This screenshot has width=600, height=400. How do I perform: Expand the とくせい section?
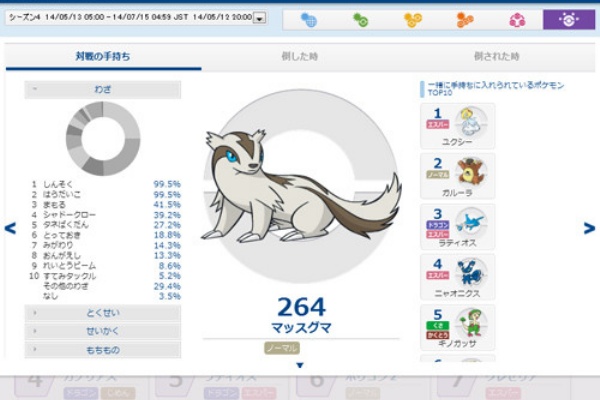pos(103,313)
